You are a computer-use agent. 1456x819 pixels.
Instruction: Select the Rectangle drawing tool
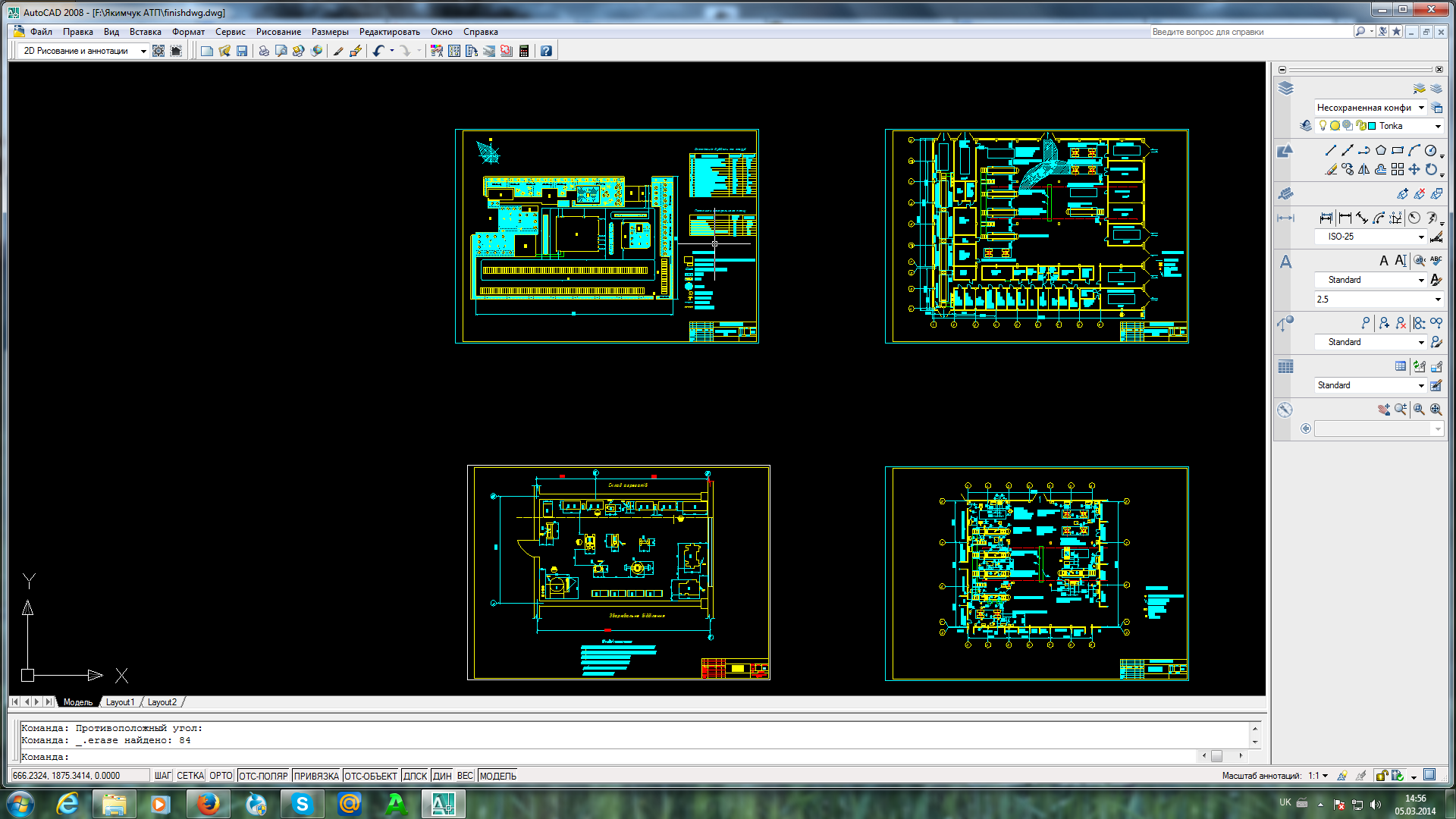(1398, 150)
